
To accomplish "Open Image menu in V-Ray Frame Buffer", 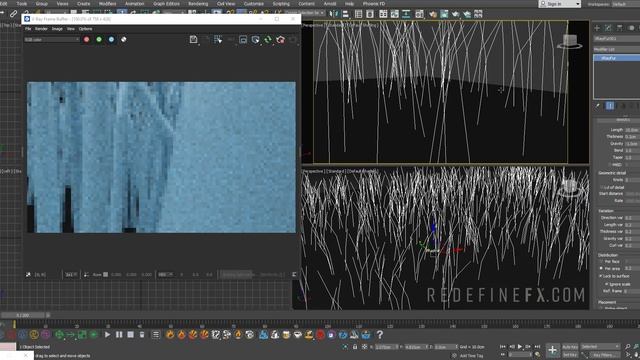I will point(57,29).
